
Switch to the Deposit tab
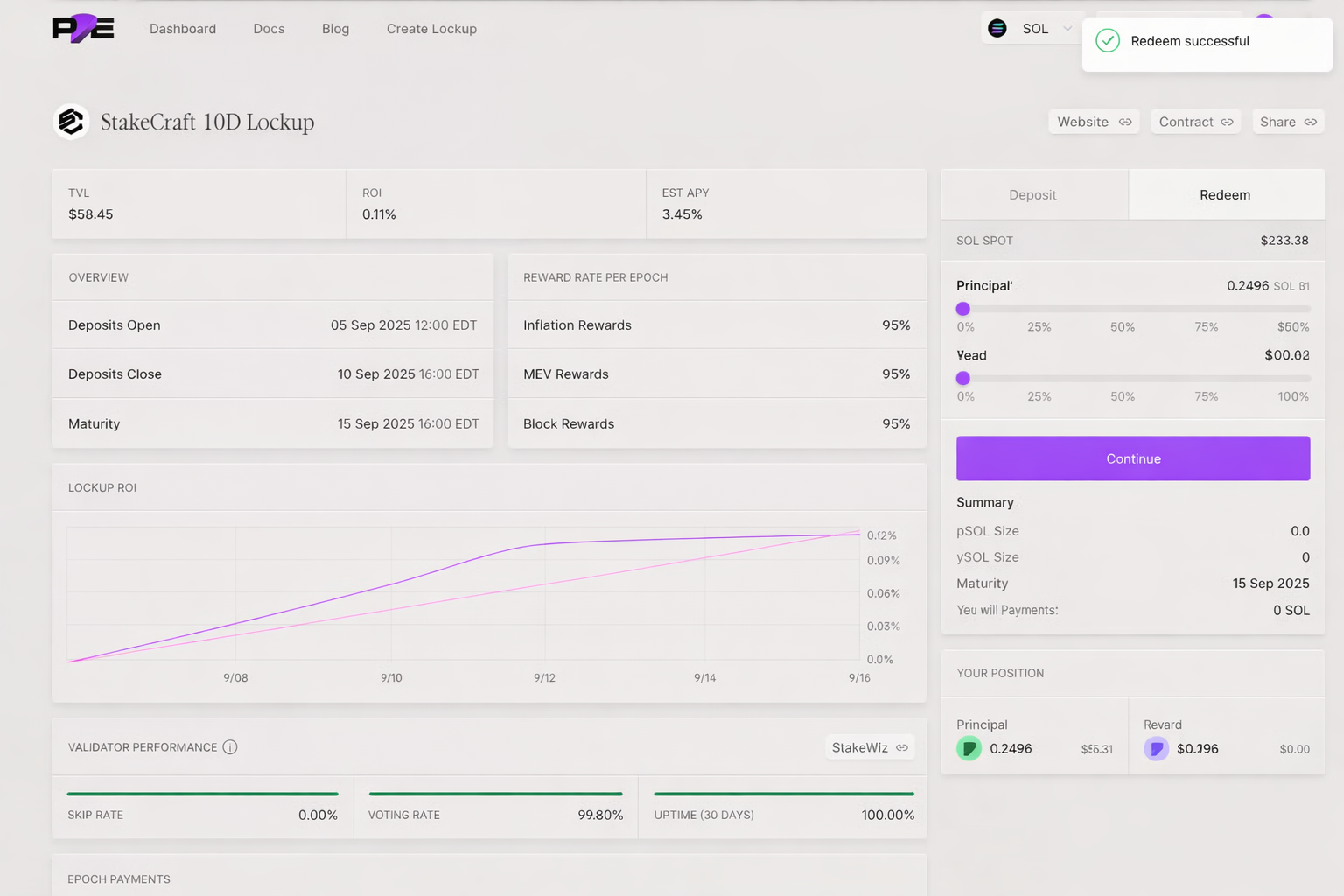coord(1032,195)
